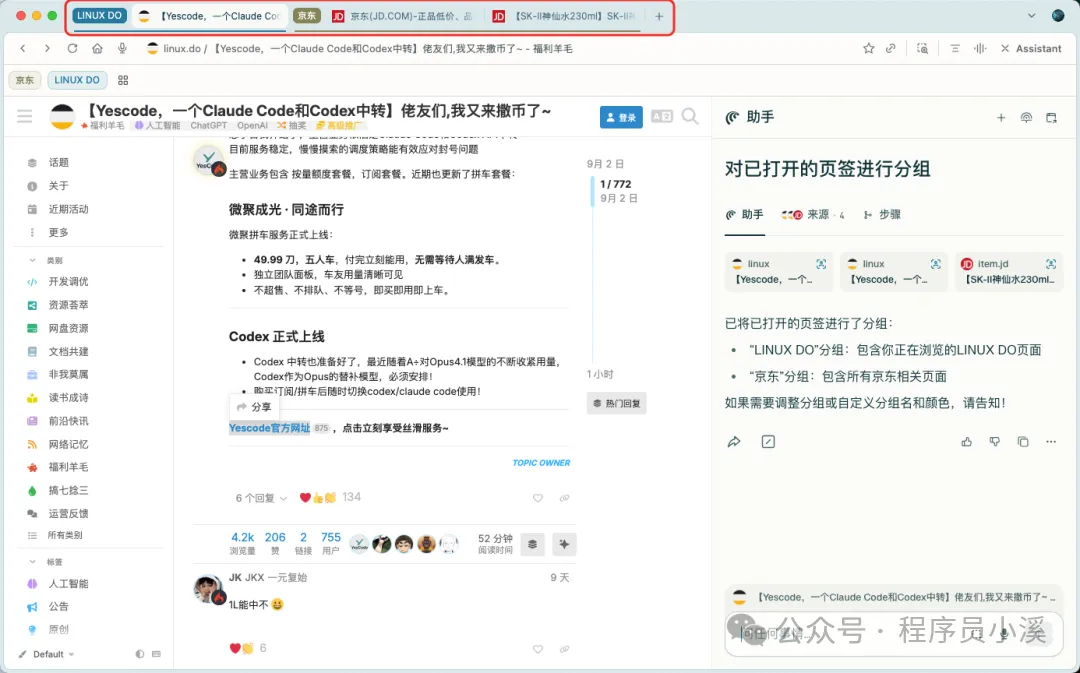Open the LINUX DO tab group
1080x673 pixels.
click(x=99, y=15)
